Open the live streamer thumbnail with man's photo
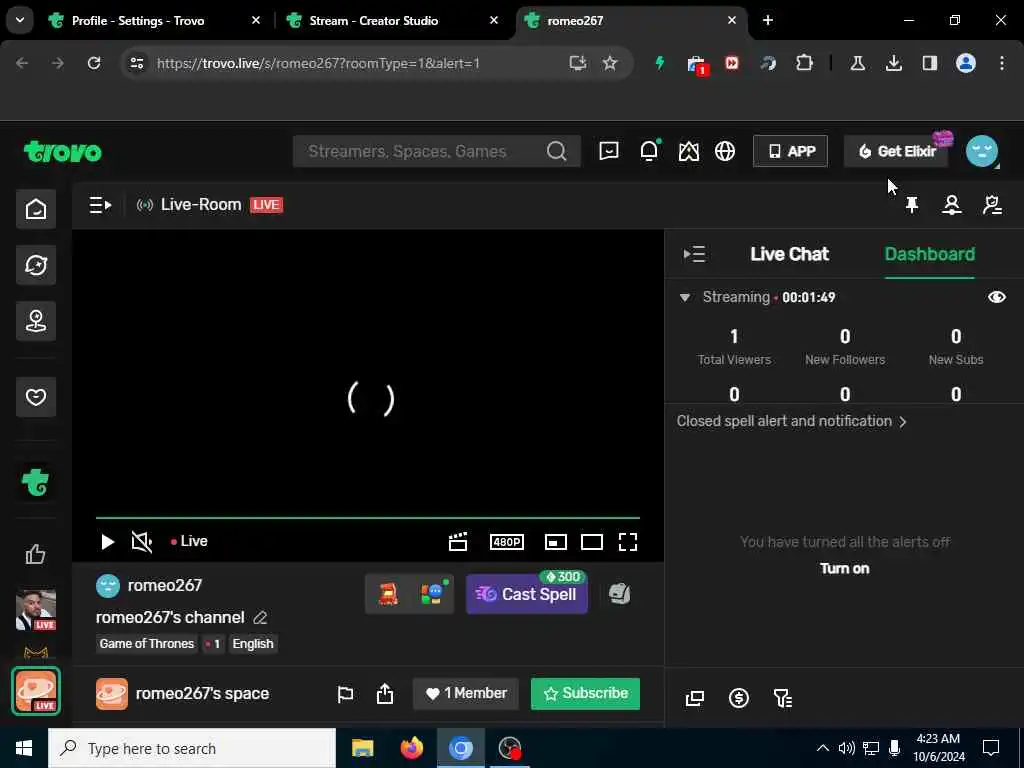 tap(36, 610)
